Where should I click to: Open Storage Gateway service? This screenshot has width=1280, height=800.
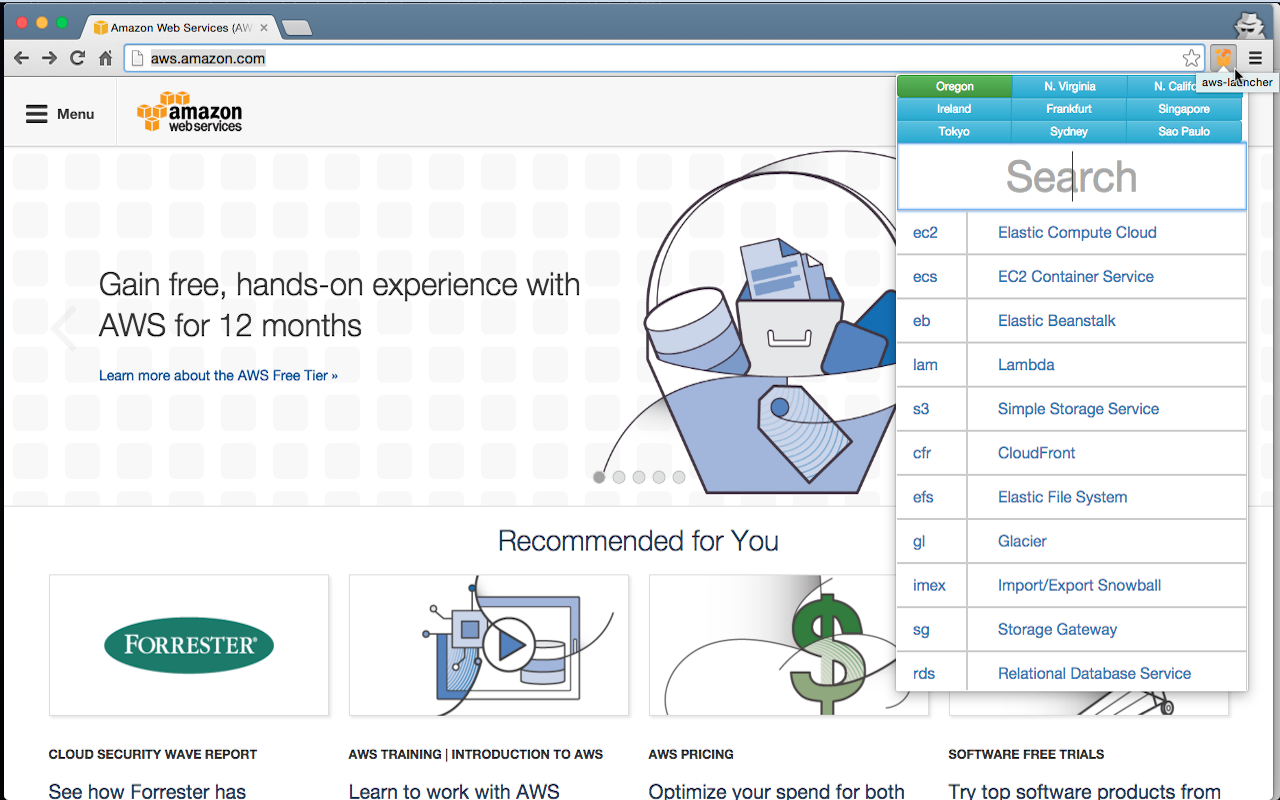[x=1107, y=629]
